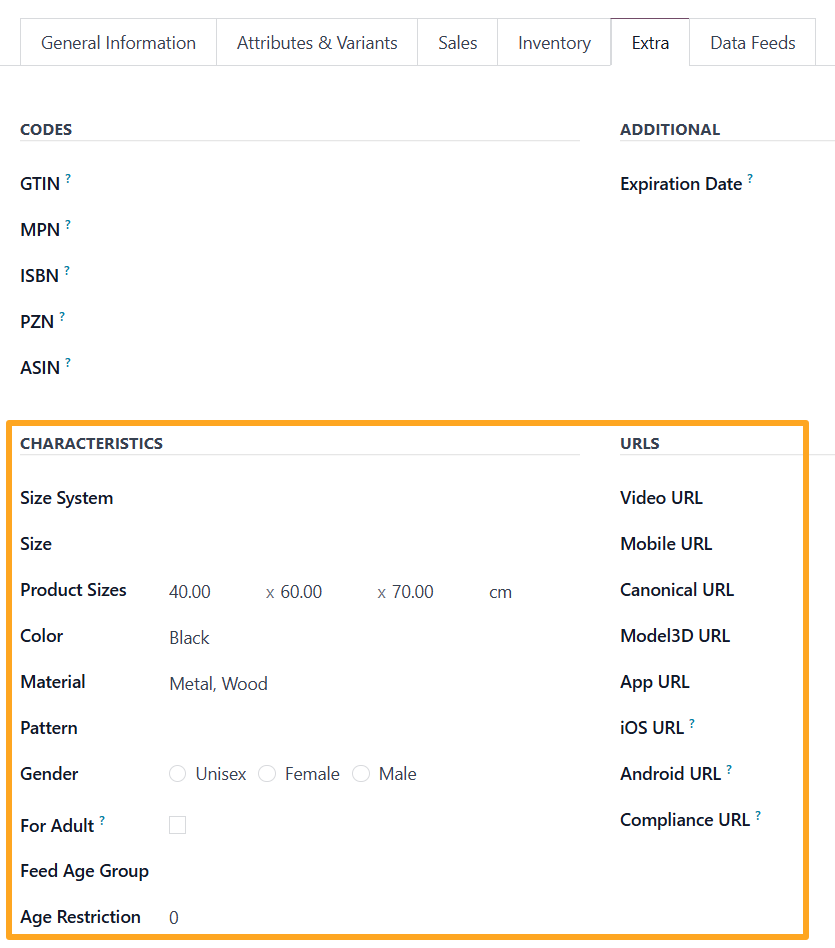835x948 pixels.
Task: Enable the For Adult checkbox
Action: 177,824
